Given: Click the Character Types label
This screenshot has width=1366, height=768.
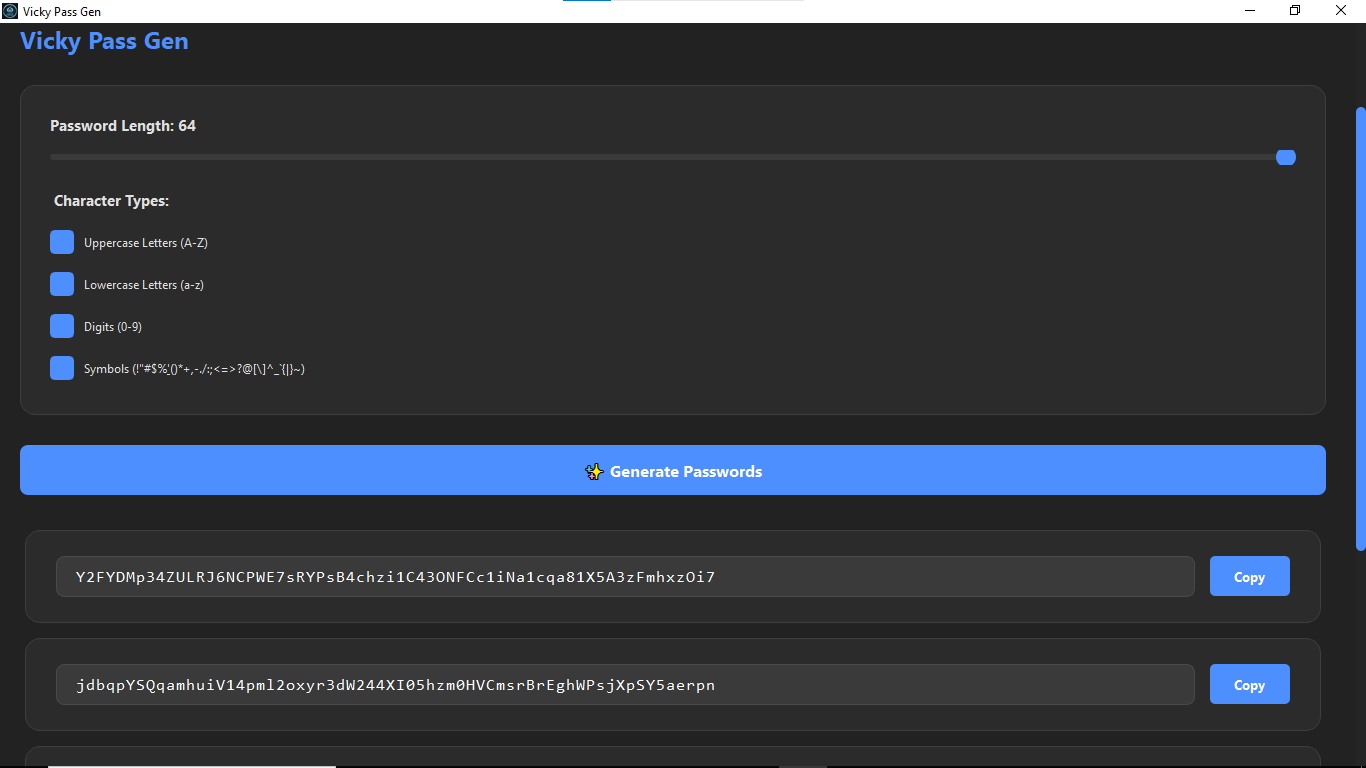Looking at the screenshot, I should (111, 201).
